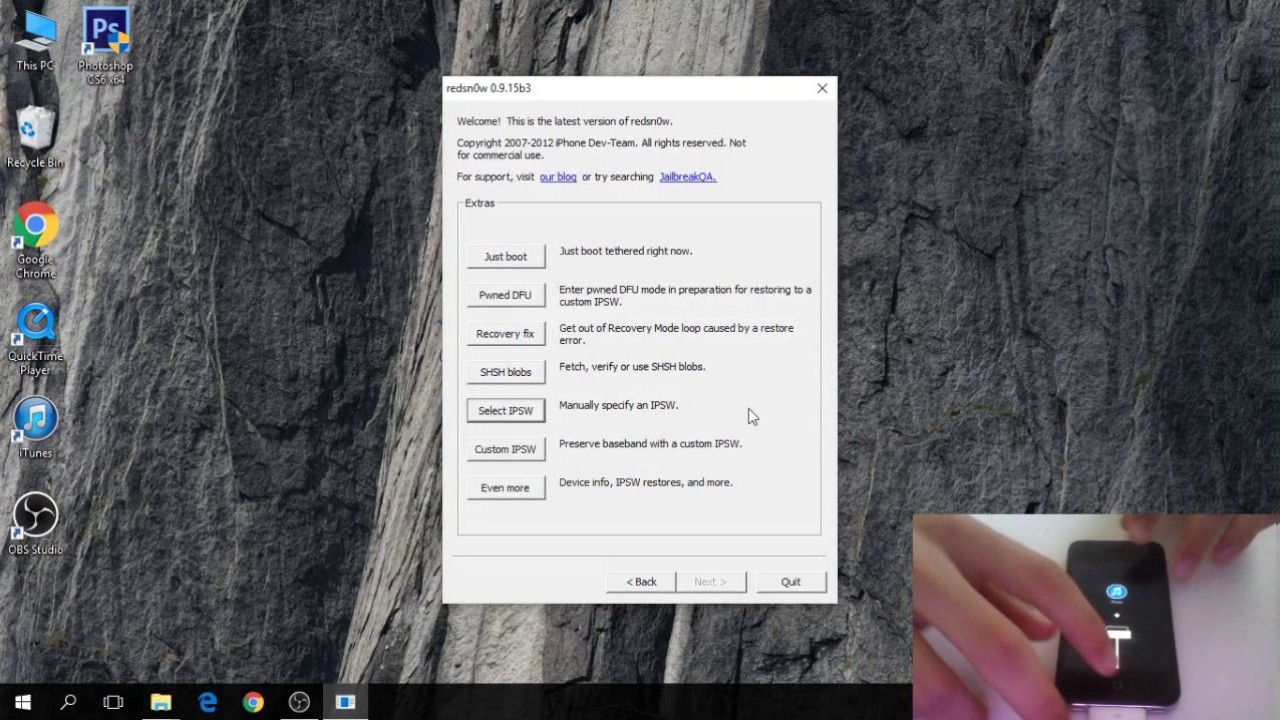Launch iTunes from desktop icon
Viewport: 1280px width, 720px height.
35,428
